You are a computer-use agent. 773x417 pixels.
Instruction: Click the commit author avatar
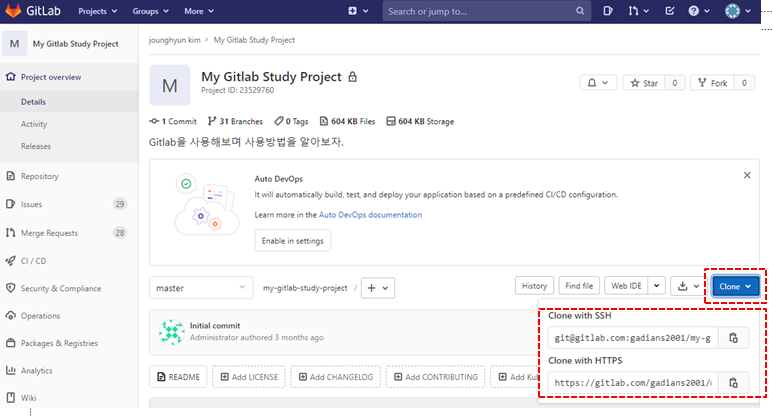point(172,332)
